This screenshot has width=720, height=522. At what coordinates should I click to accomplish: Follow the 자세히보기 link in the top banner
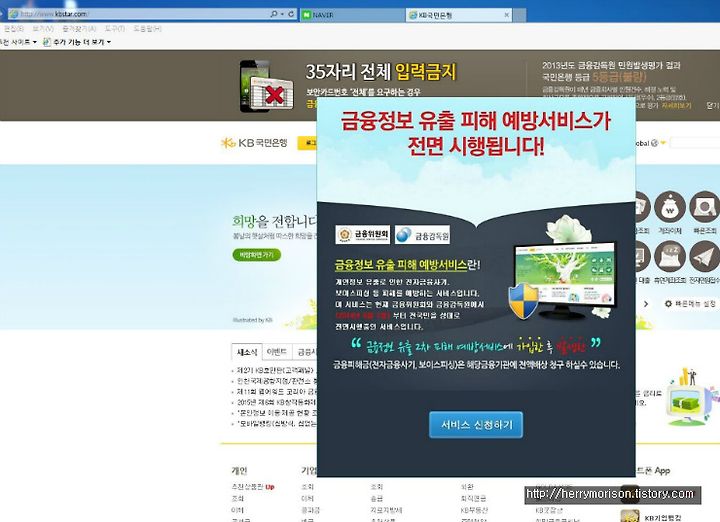point(676,106)
